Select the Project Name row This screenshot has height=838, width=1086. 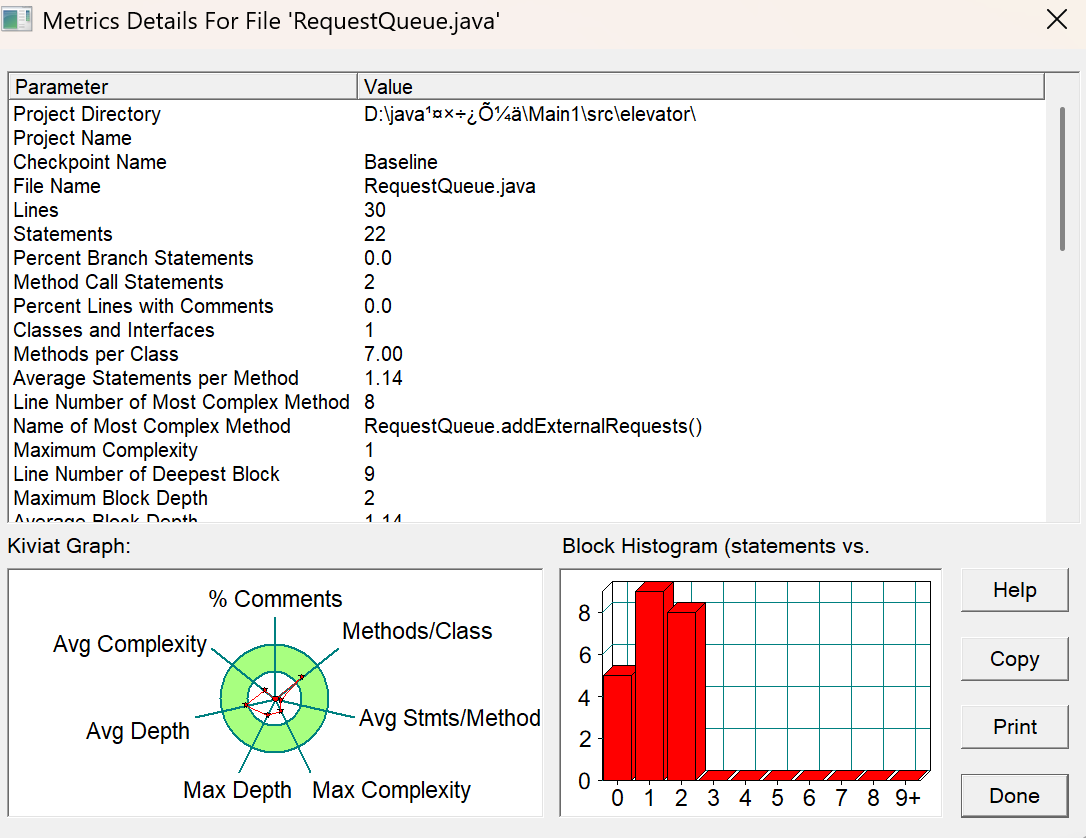pos(526,138)
